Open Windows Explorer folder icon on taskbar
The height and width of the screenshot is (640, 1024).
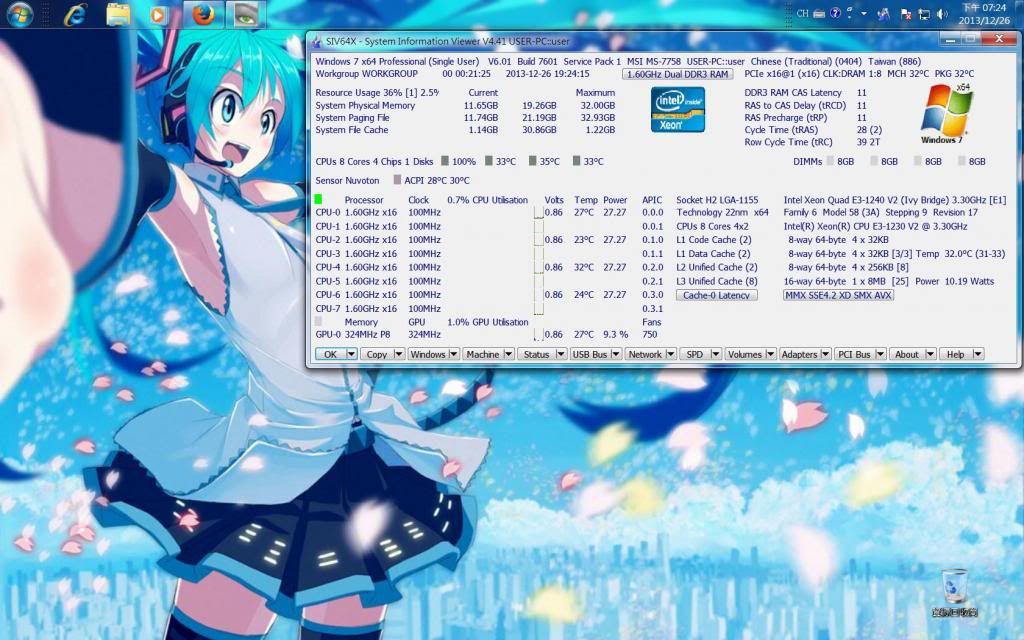pyautogui.click(x=118, y=14)
